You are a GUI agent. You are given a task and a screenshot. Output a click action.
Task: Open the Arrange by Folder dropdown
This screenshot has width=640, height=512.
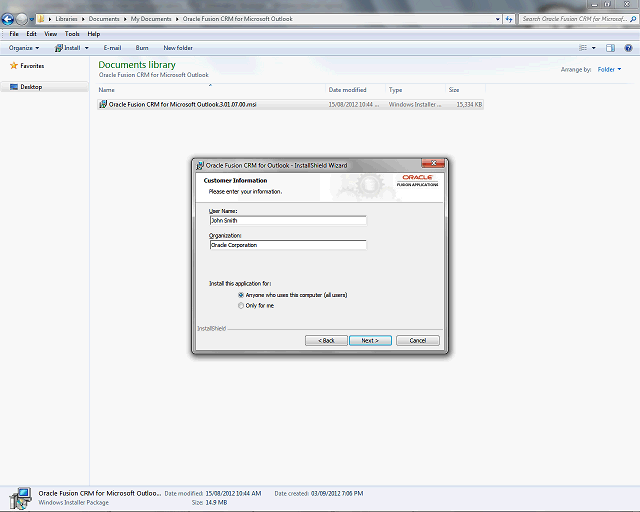(609, 69)
